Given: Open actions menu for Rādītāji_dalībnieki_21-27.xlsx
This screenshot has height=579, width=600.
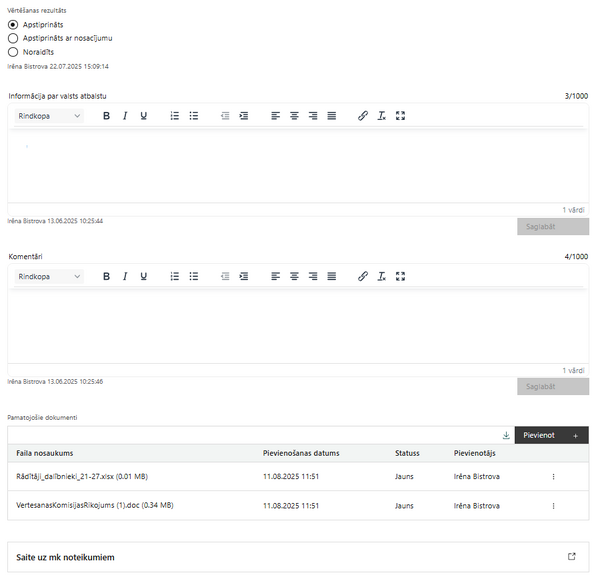Looking at the screenshot, I should click(553, 476).
